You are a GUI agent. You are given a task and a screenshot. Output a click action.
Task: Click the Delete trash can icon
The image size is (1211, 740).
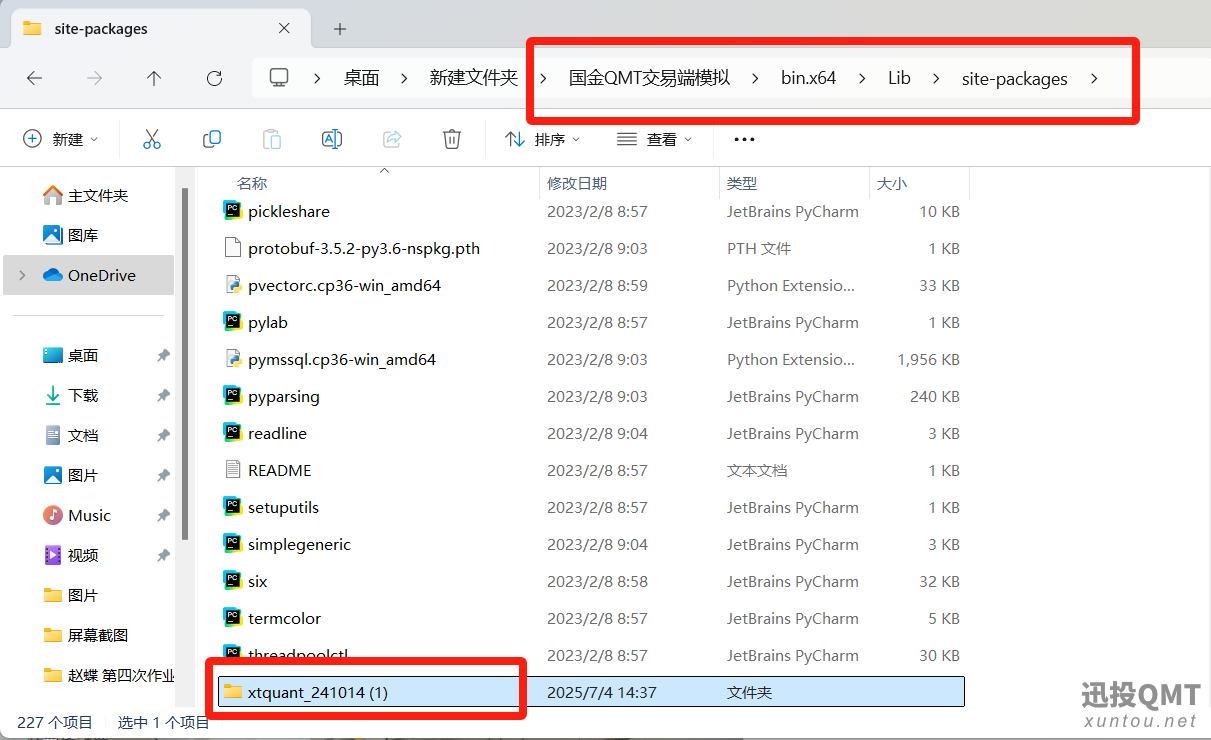[452, 139]
